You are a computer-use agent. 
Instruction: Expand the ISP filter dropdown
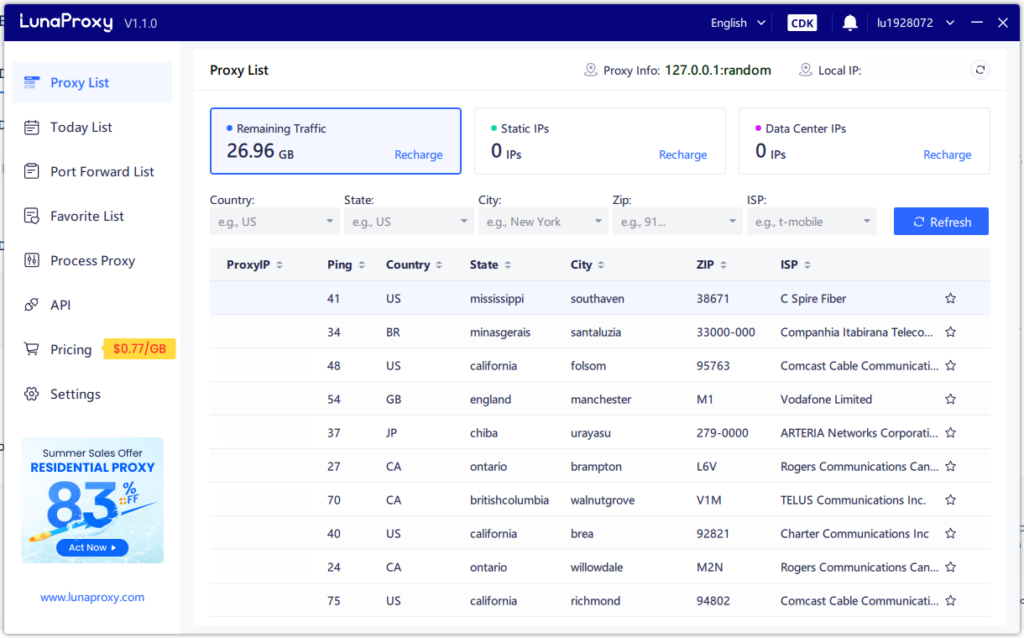812,221
